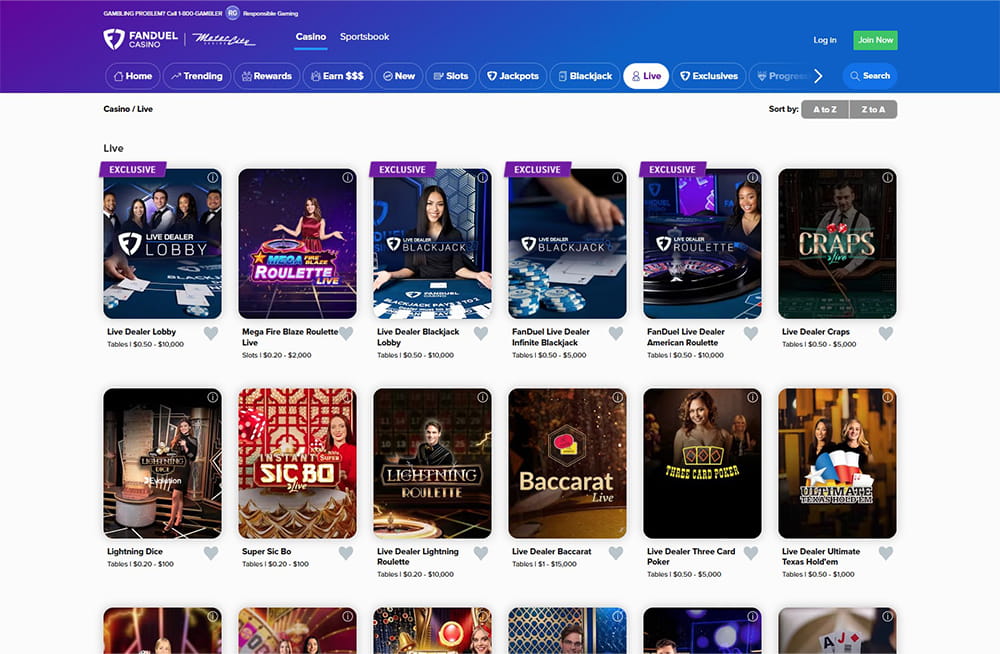Favorite FanDuel Live Dealer Infinite Blackjack

(x=616, y=333)
